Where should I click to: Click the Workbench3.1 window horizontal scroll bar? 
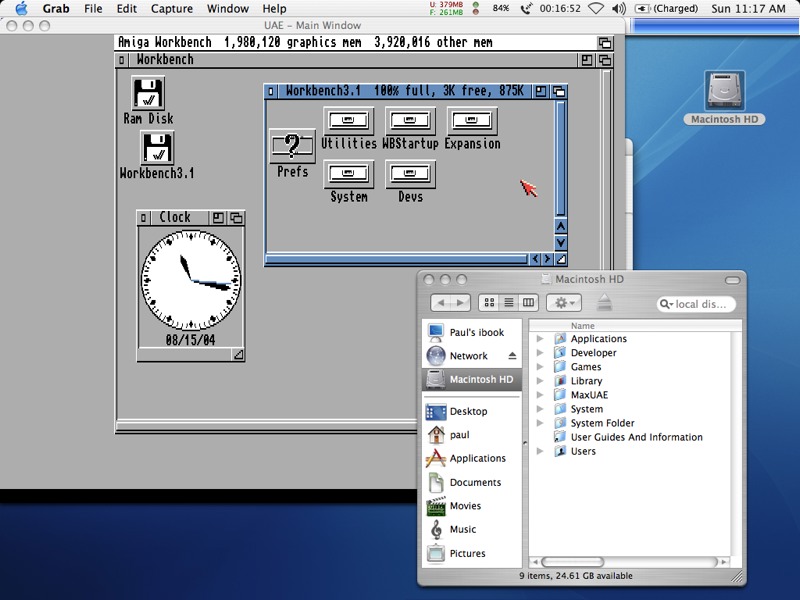click(396, 259)
